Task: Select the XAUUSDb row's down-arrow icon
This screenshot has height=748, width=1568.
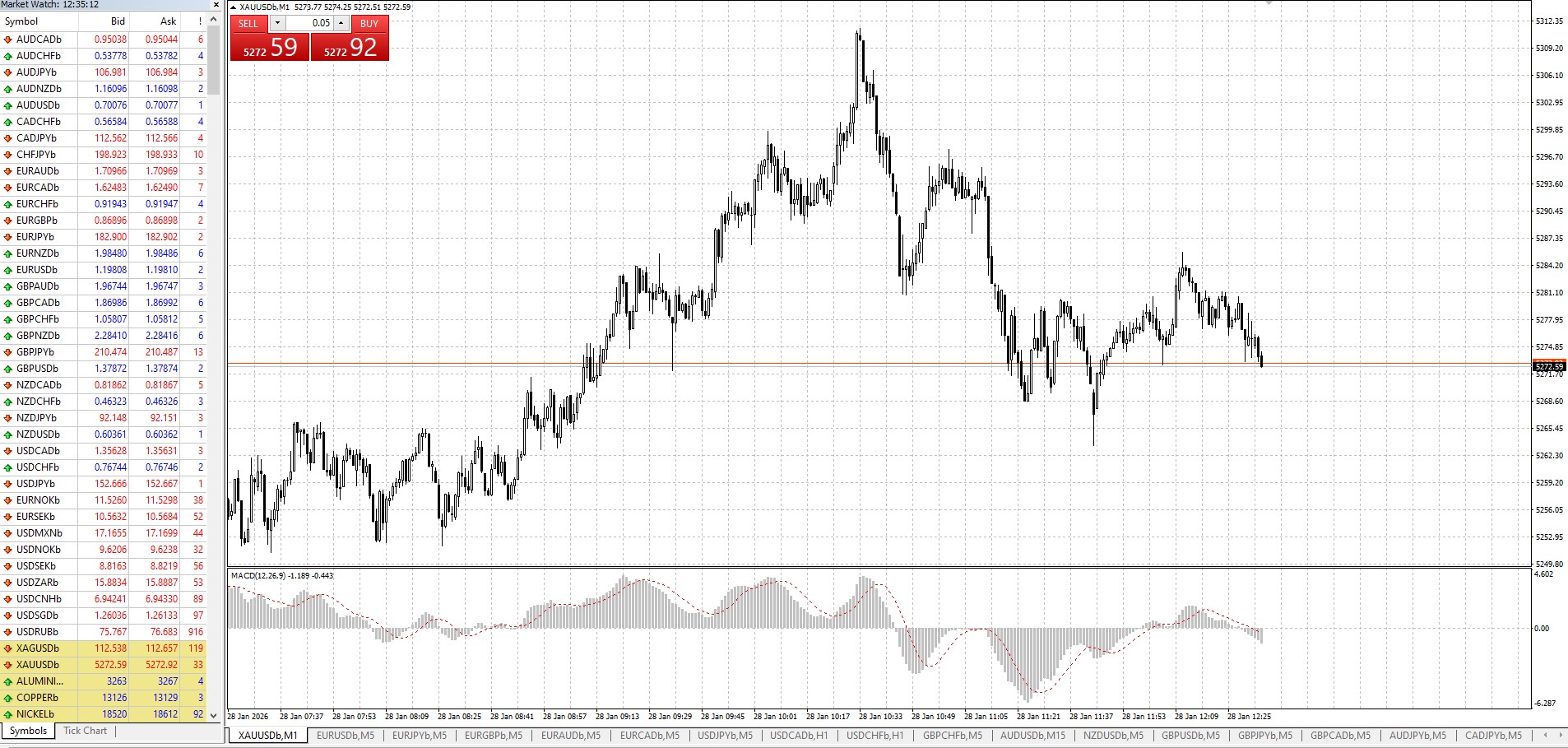Action: [8, 665]
